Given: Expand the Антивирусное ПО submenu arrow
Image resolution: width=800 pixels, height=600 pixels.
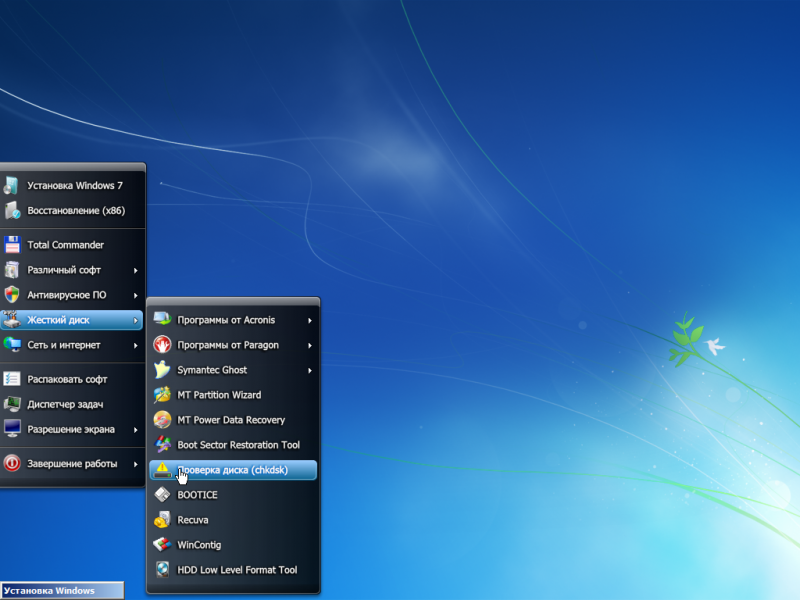Looking at the screenshot, I should coord(136,295).
